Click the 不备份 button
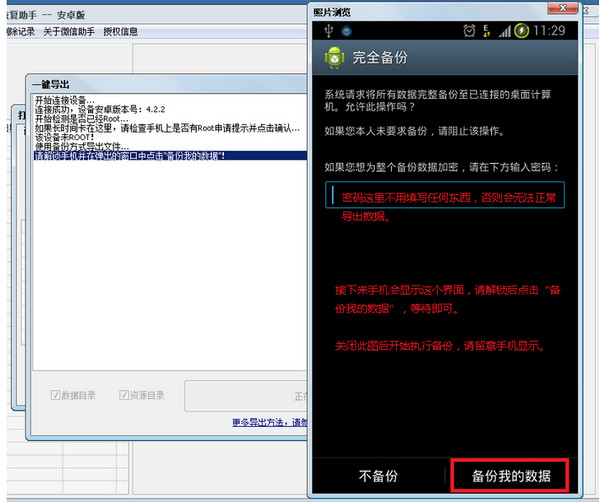This screenshot has height=502, width=600. (378, 476)
